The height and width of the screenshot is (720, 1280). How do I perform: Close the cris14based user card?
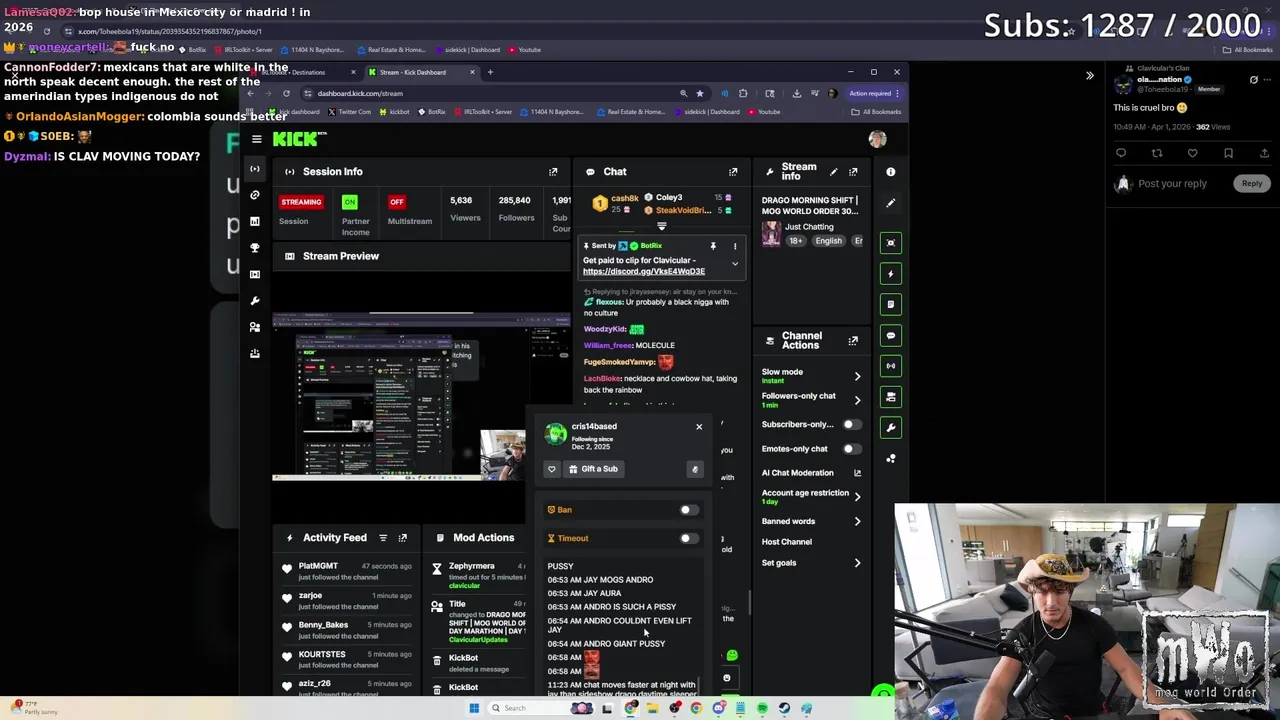[x=699, y=427]
